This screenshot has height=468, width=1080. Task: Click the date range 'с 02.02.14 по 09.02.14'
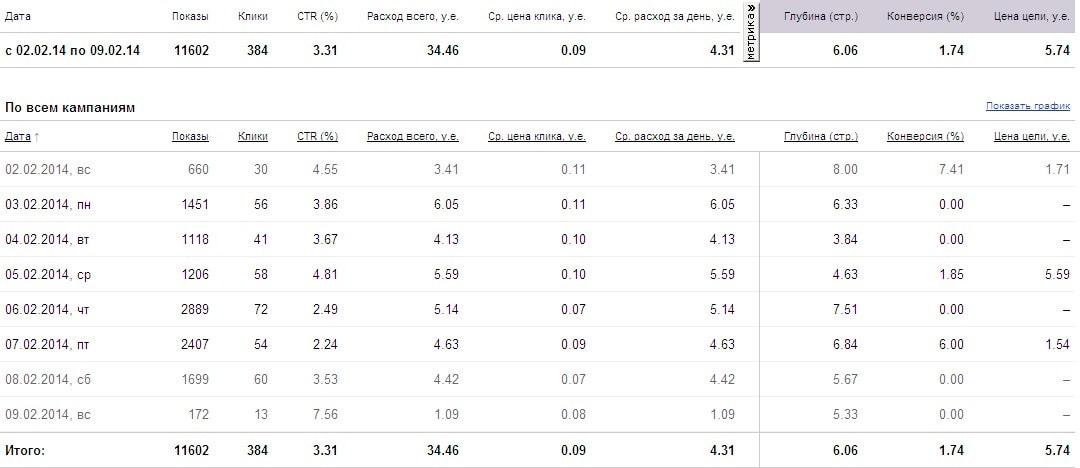click(72, 50)
